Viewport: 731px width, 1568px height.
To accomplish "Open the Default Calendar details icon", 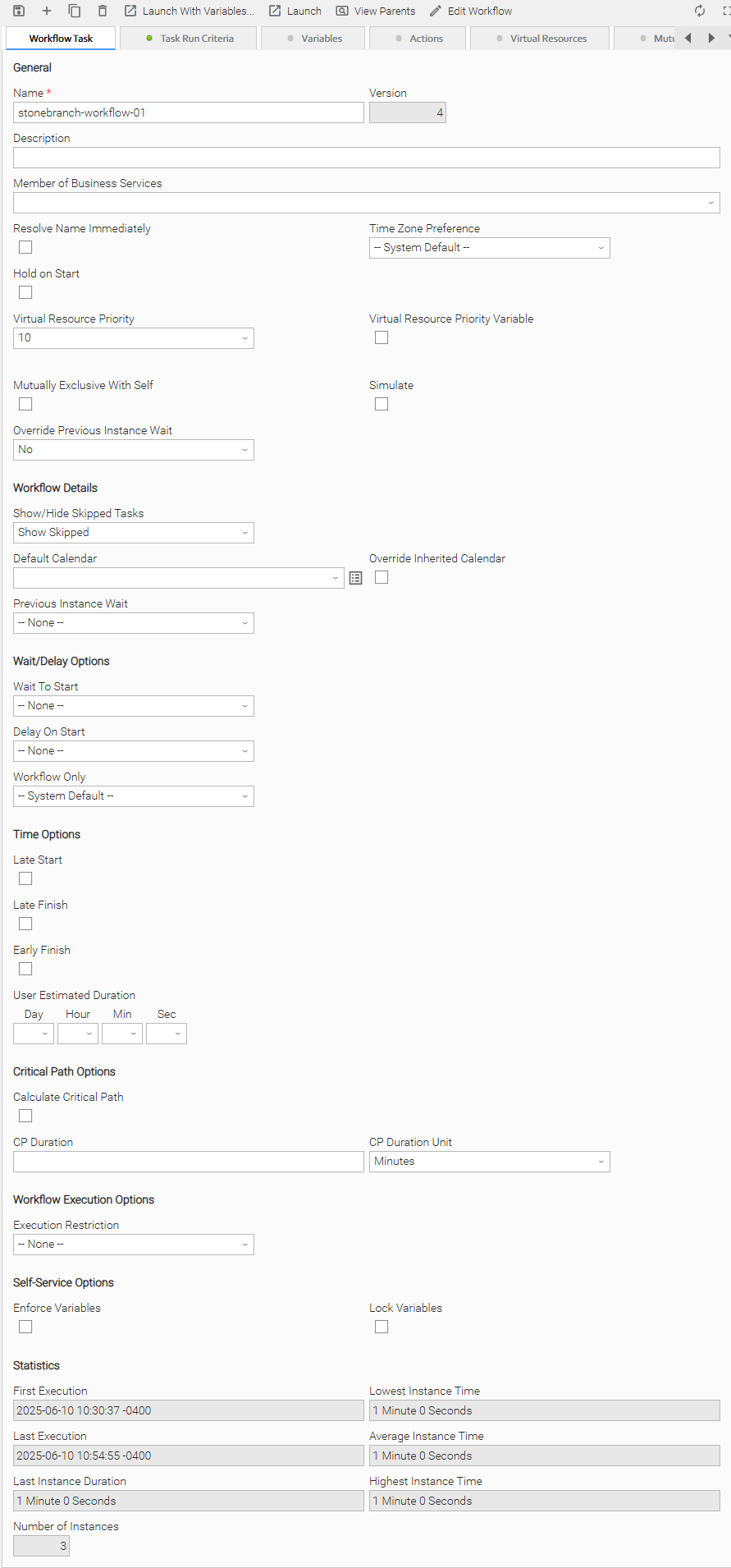I will pos(355,578).
